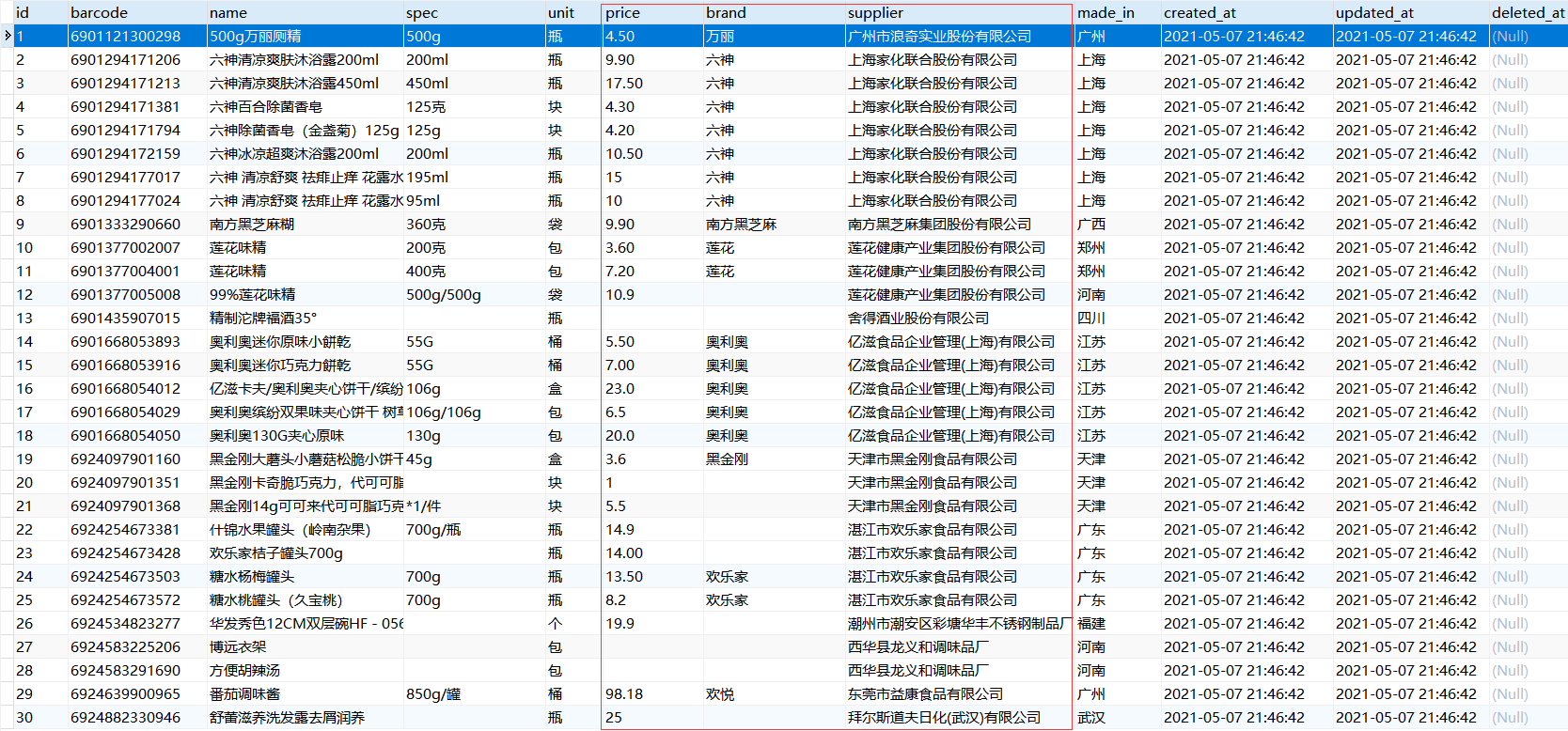This screenshot has width=1568, height=731.
Task: Select name cell 500g万丽厕精
Action: 306,36
